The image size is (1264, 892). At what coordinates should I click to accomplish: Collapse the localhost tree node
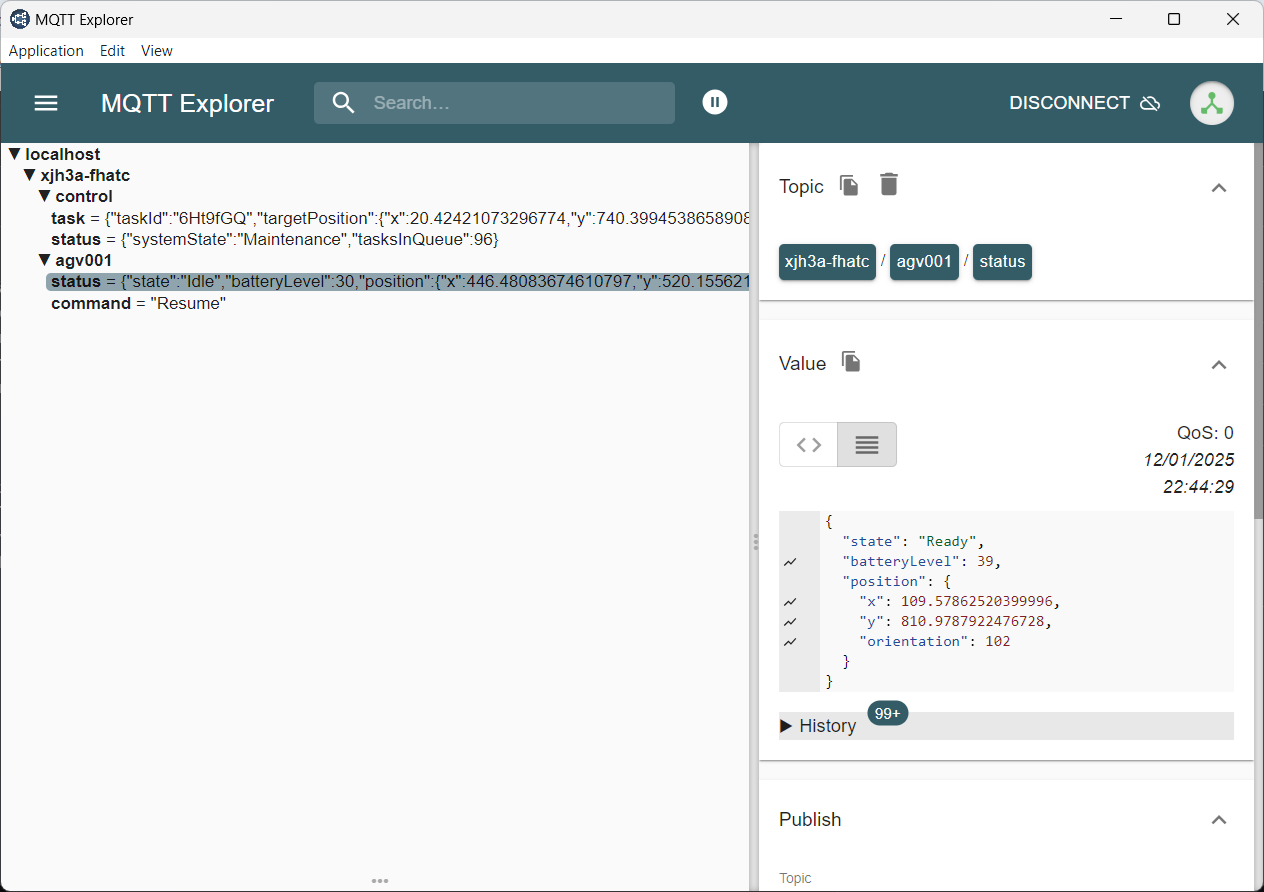(15, 154)
